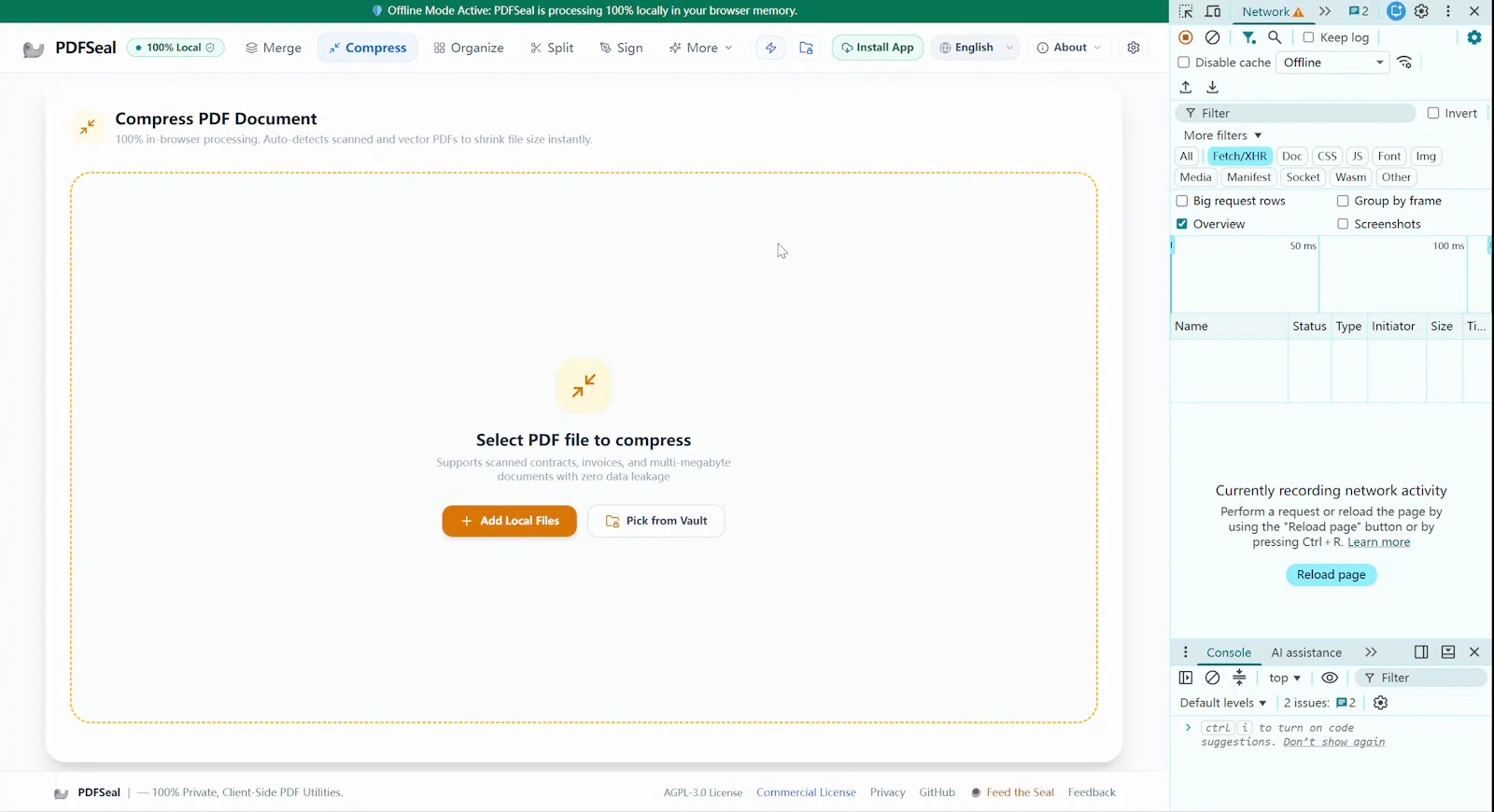Enable Group by frame
The height and width of the screenshot is (812, 1494).
pyautogui.click(x=1343, y=201)
